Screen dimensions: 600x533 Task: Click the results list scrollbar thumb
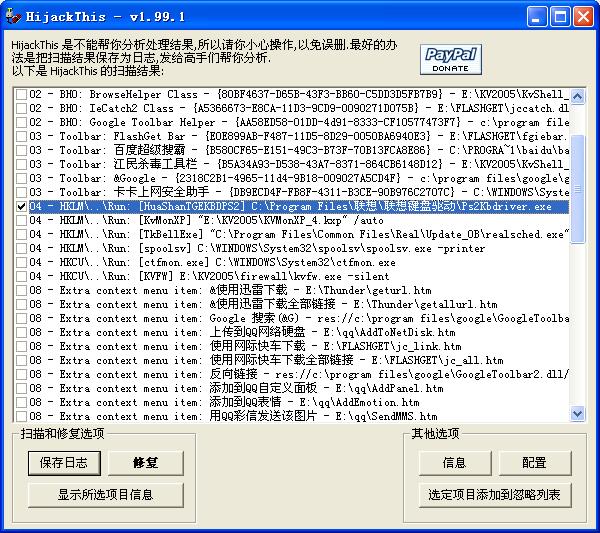tap(577, 189)
